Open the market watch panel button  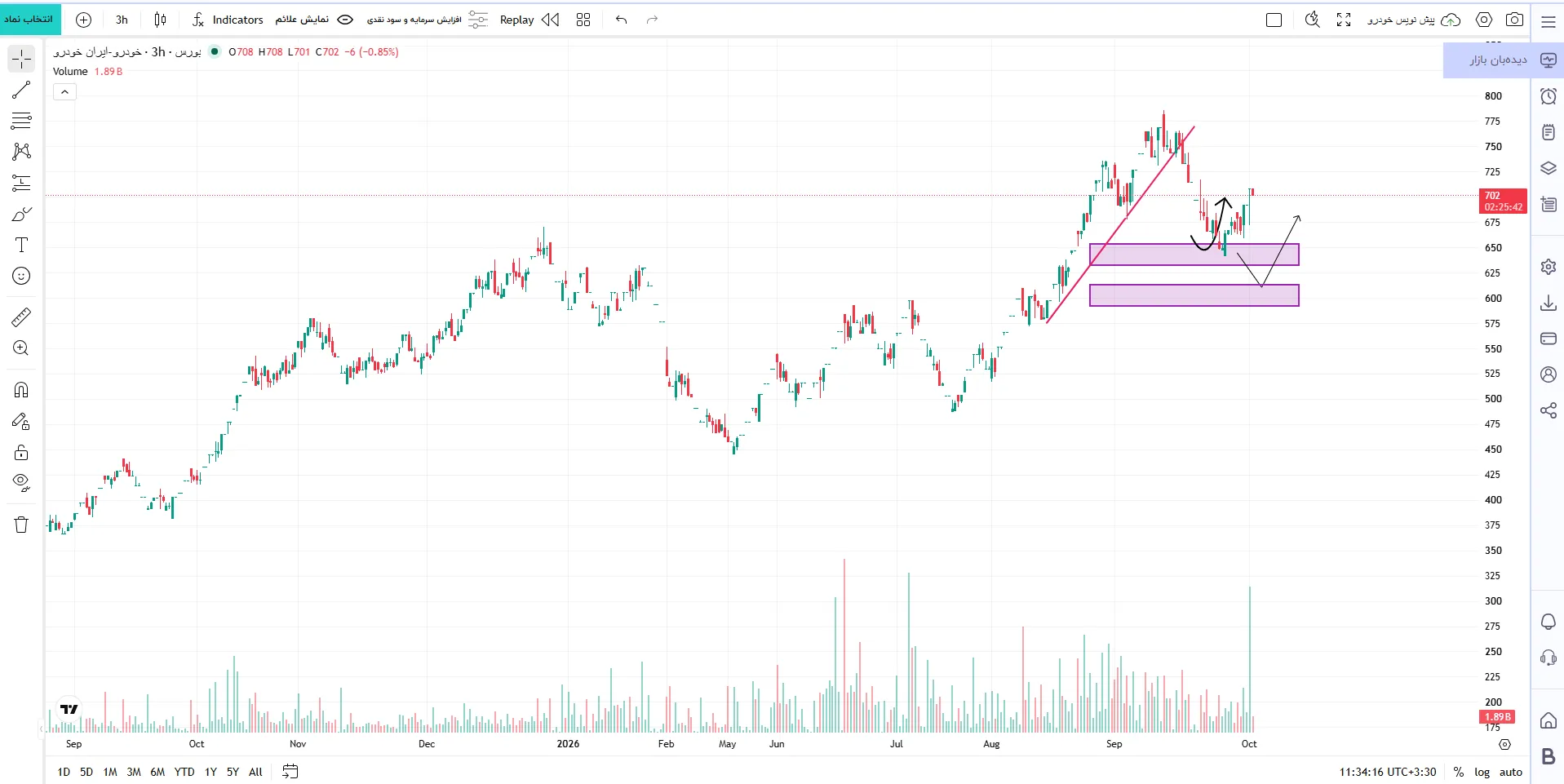click(x=1504, y=60)
